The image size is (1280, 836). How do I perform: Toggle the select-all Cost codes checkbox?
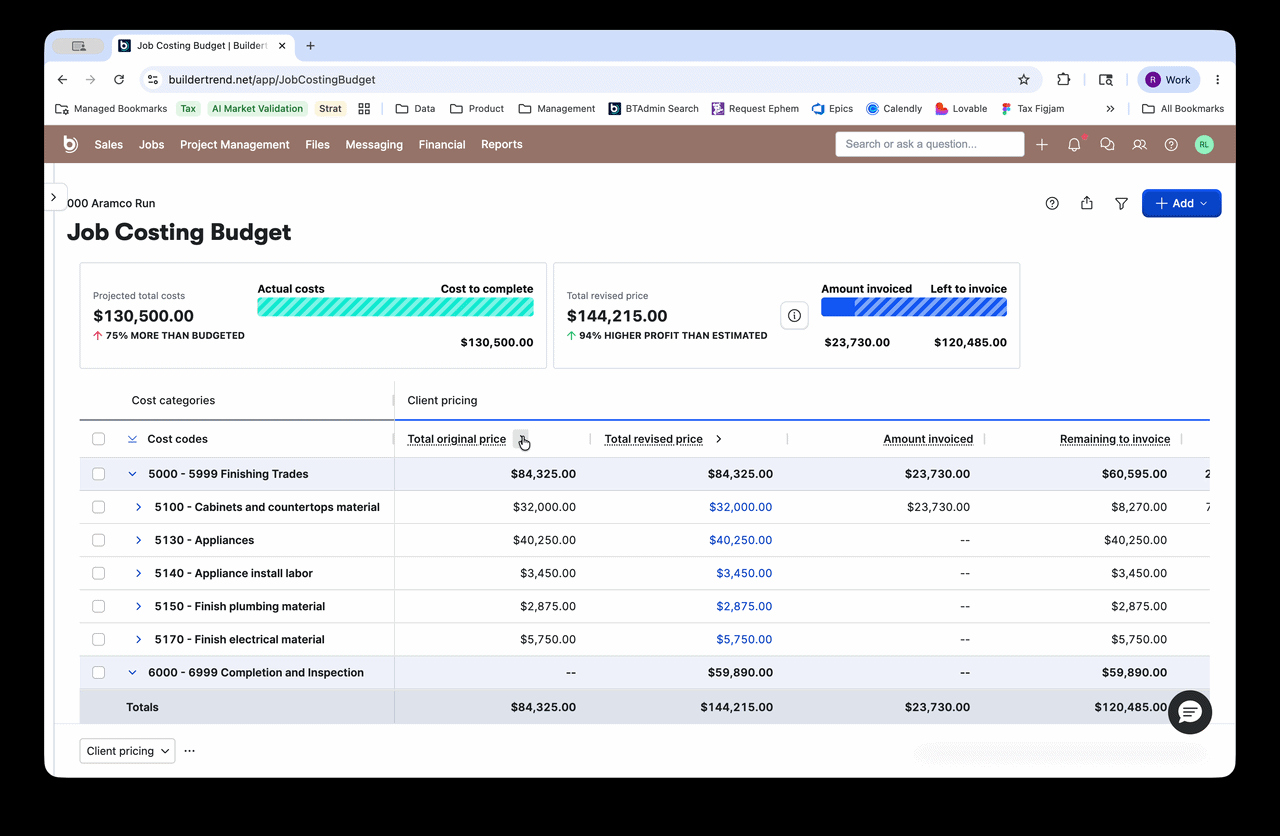coord(98,439)
